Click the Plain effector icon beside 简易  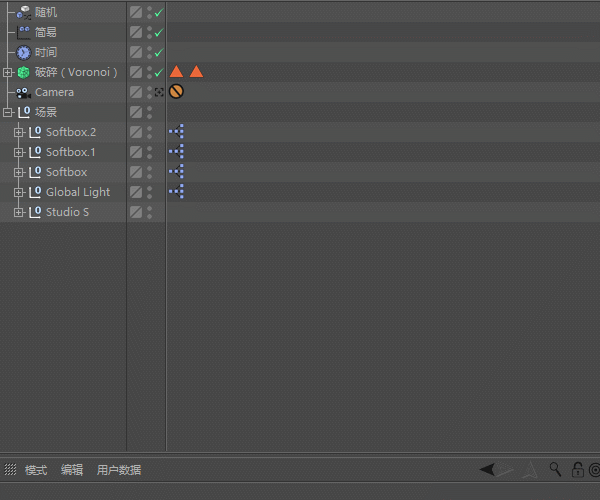coord(24,33)
